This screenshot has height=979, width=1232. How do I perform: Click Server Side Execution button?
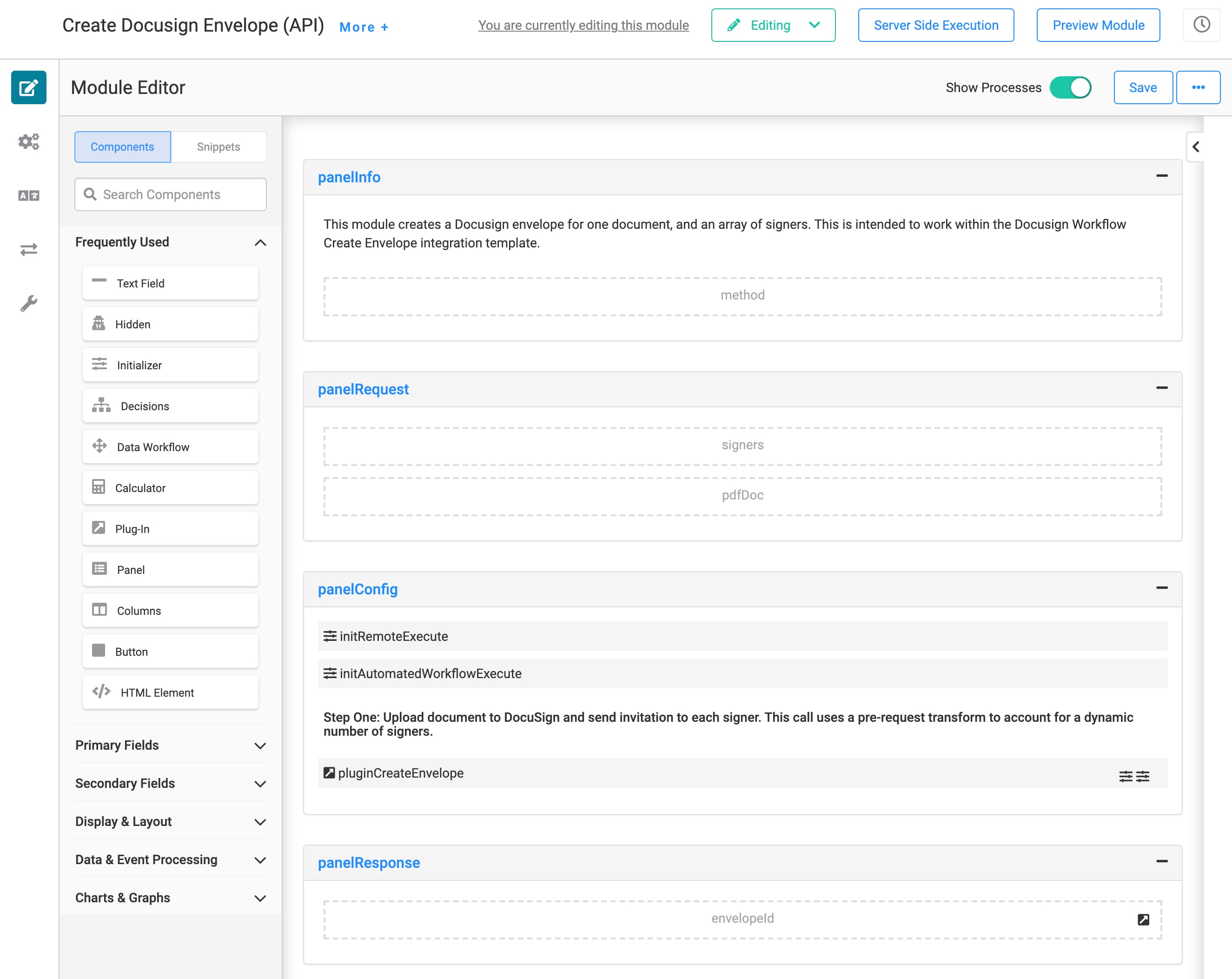pos(936,25)
